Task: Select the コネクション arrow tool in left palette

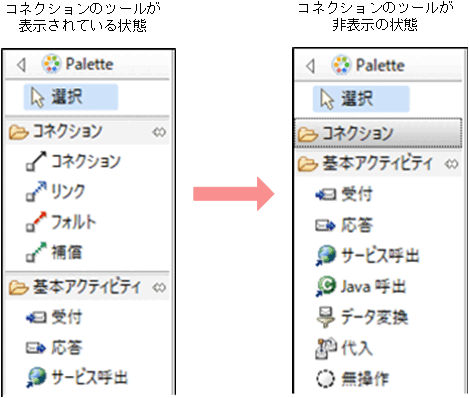Action: tap(73, 161)
